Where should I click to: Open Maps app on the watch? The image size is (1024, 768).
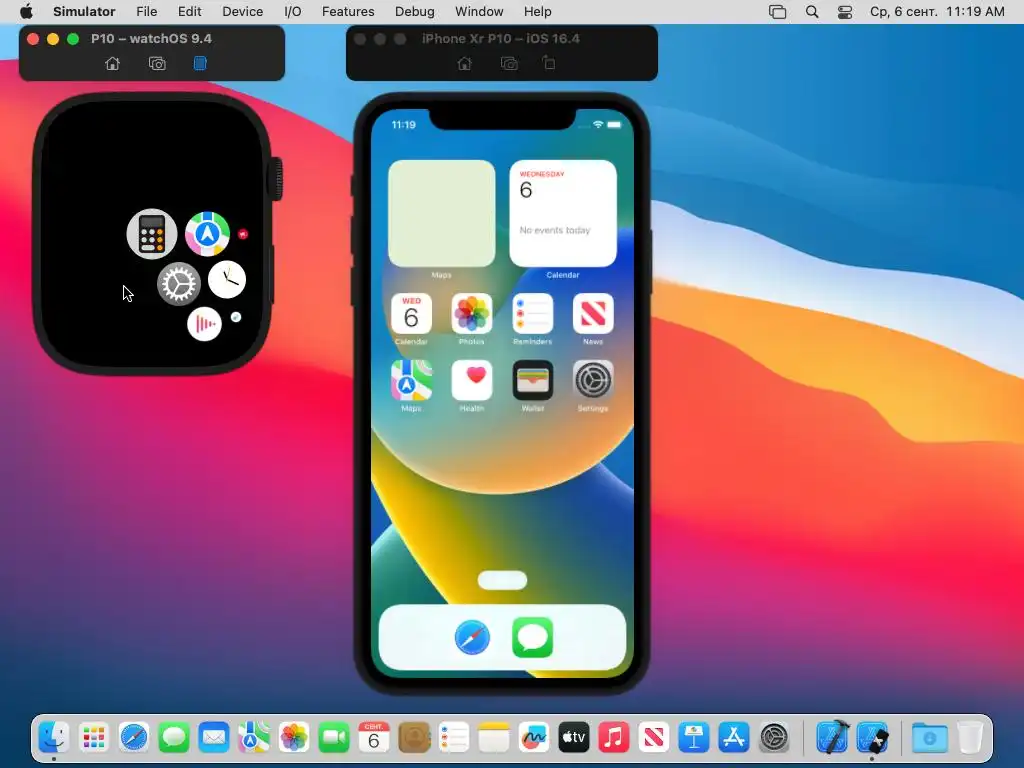pos(208,234)
